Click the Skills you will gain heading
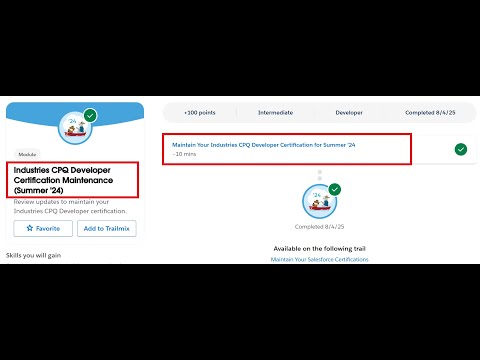This screenshot has height=360, width=480. click(x=33, y=255)
